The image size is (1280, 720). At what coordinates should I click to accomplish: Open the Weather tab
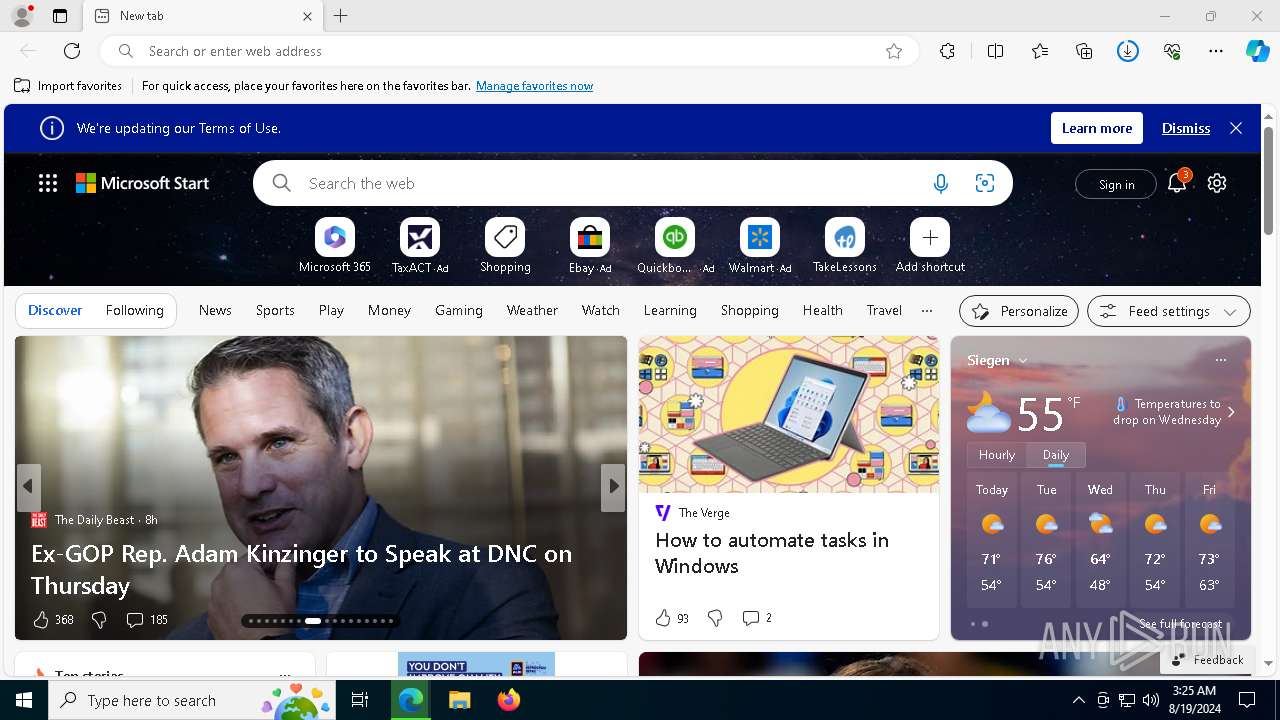click(x=532, y=311)
